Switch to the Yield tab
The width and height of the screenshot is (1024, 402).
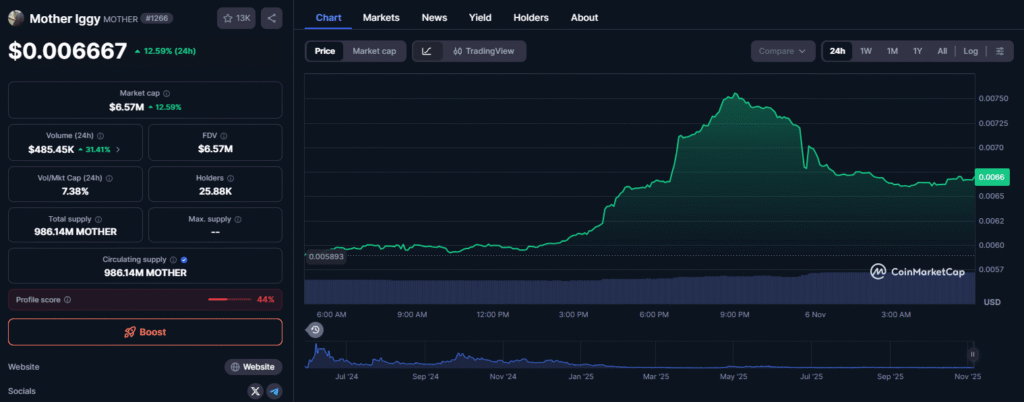pyautogui.click(x=480, y=18)
